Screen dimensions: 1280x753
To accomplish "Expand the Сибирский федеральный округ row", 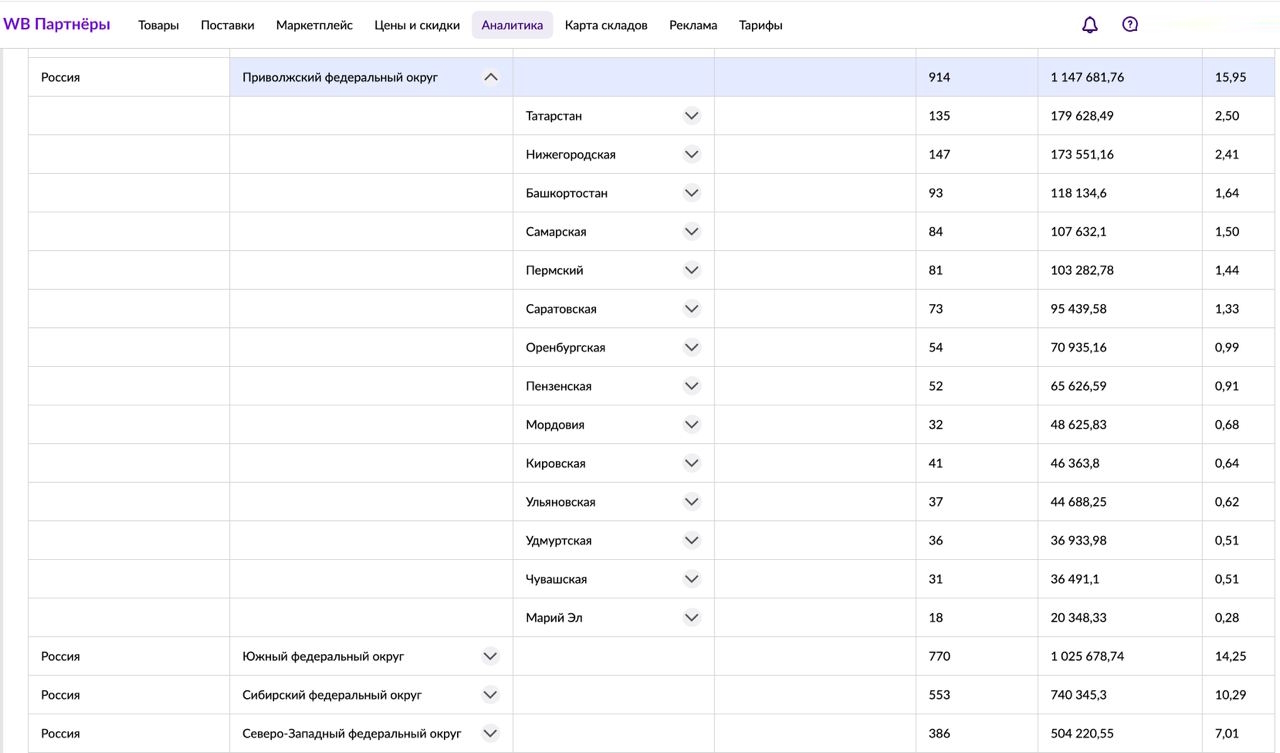I will pyautogui.click(x=490, y=695).
